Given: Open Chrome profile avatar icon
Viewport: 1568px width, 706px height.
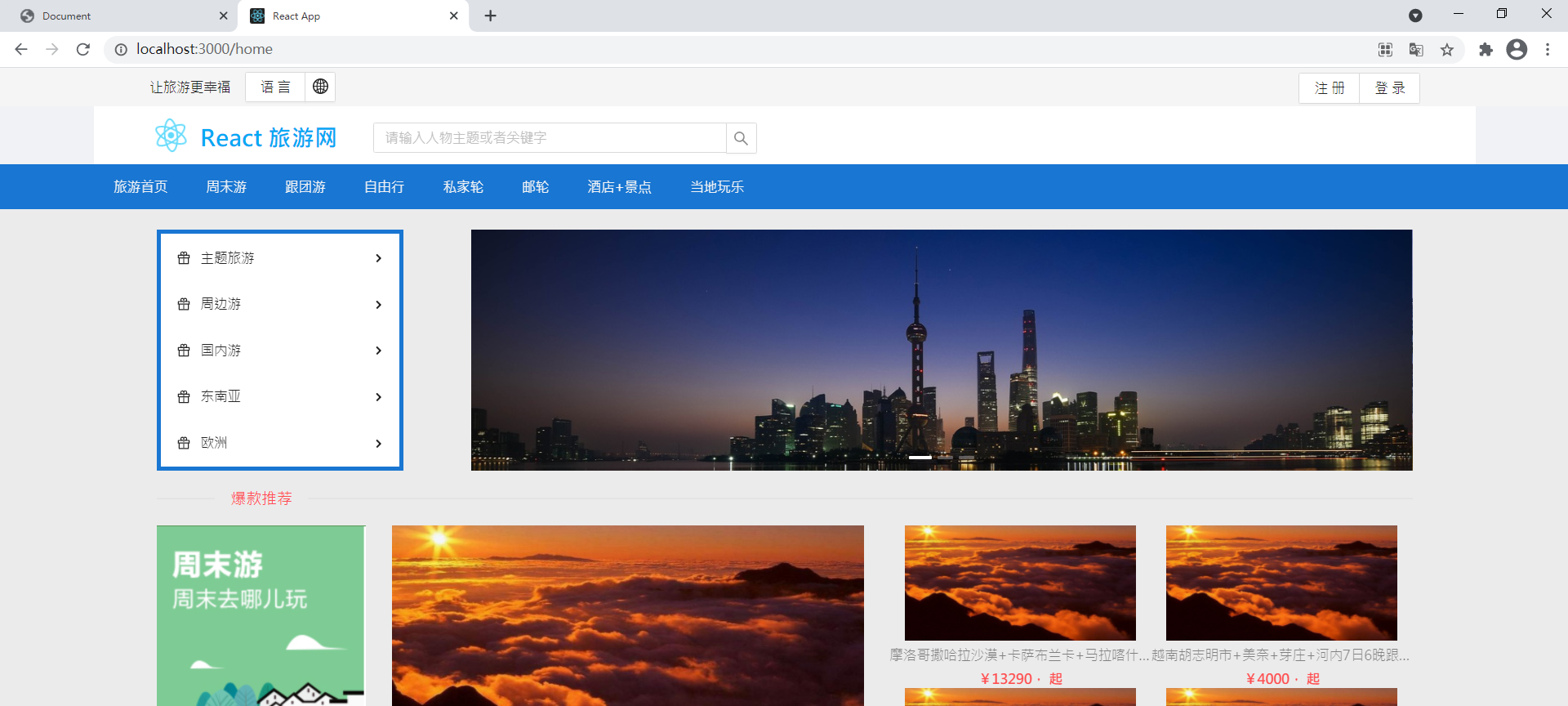Looking at the screenshot, I should pyautogui.click(x=1517, y=50).
